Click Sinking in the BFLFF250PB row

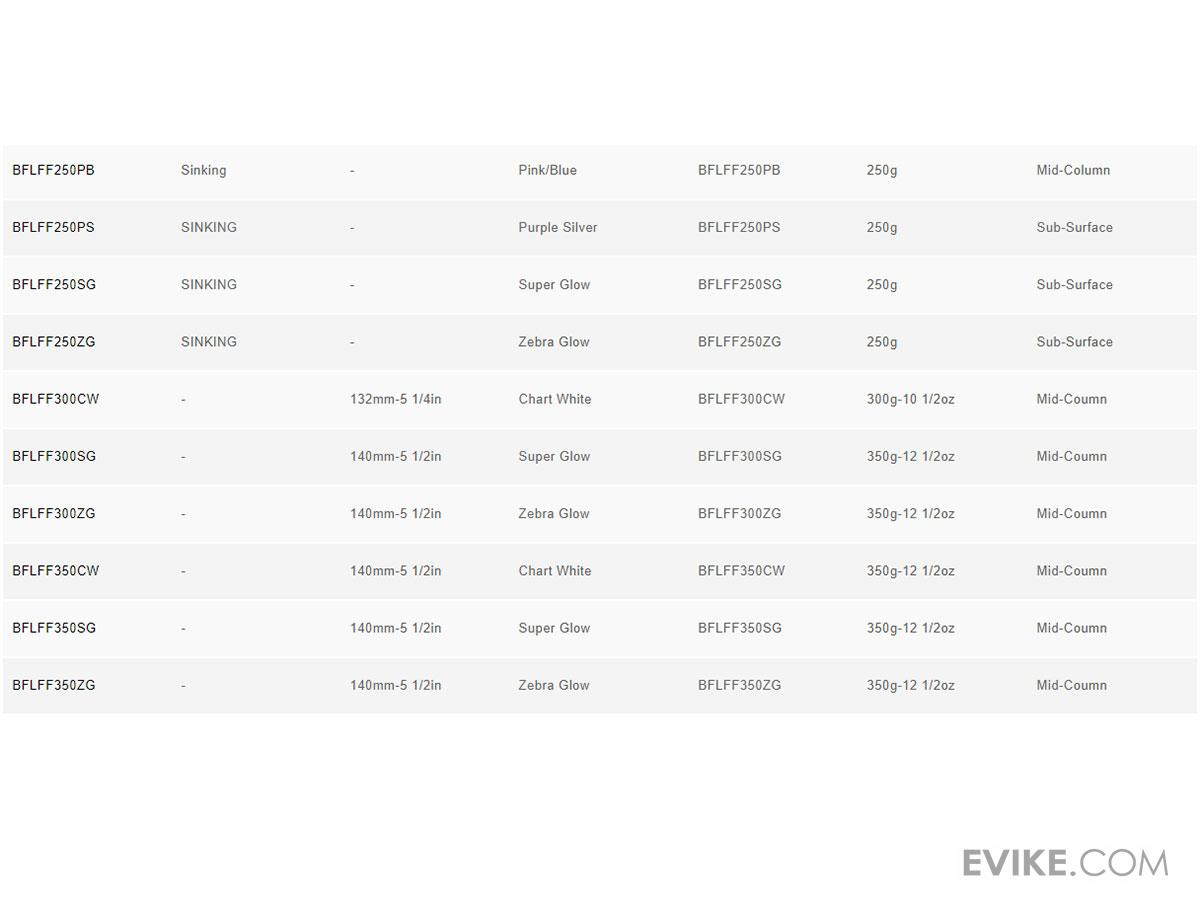point(203,170)
